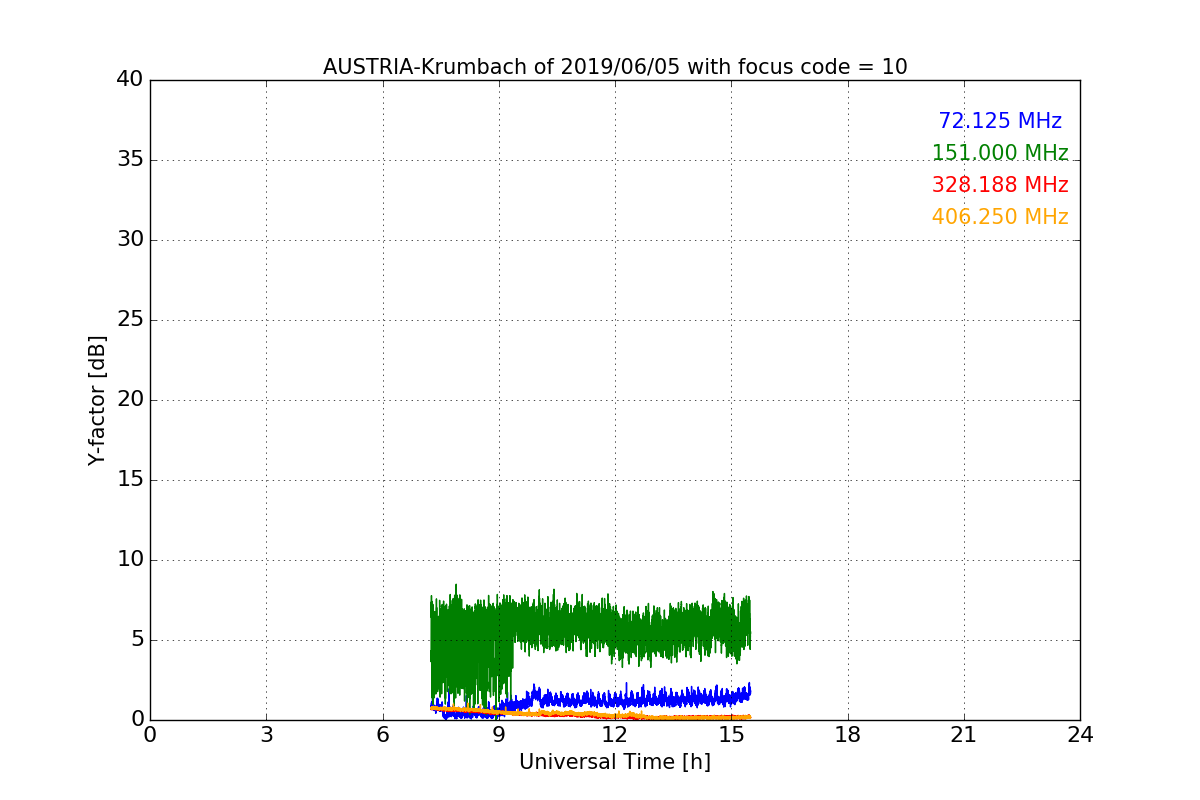Image resolution: width=1200 pixels, height=800 pixels.
Task: Click the x-axis tick label 9
Action: pos(499,735)
